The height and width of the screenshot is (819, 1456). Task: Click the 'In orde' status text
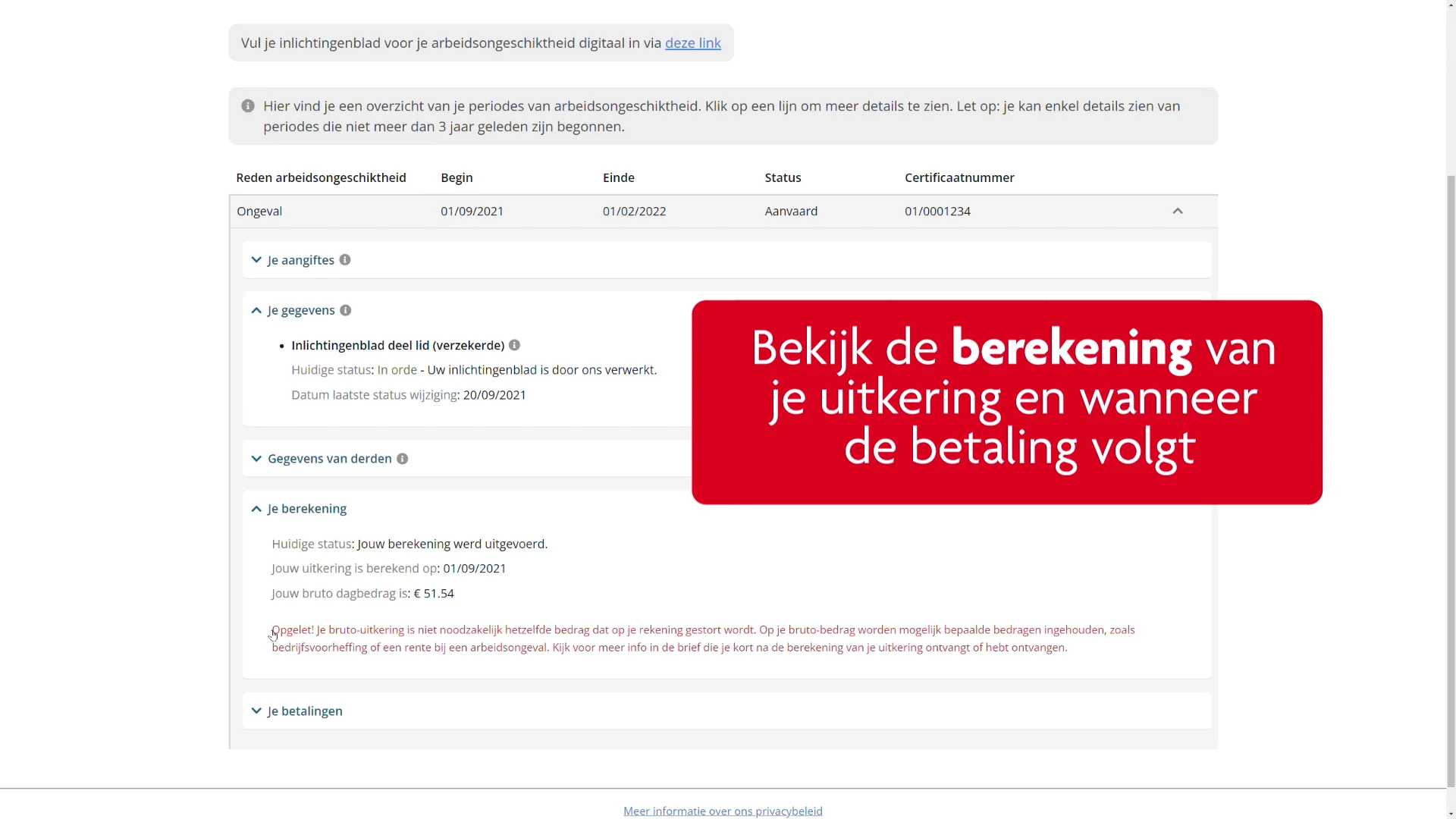pyautogui.click(x=397, y=370)
